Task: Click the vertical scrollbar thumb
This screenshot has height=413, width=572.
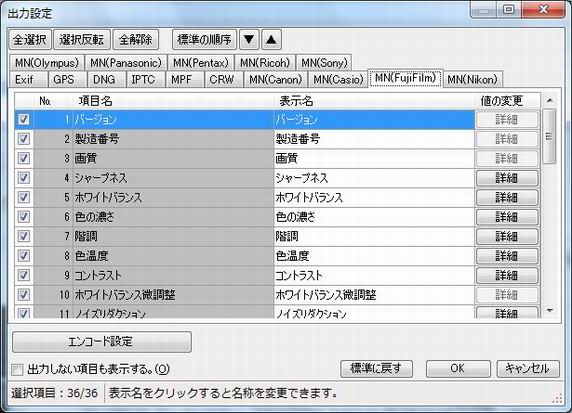Action: click(x=549, y=136)
